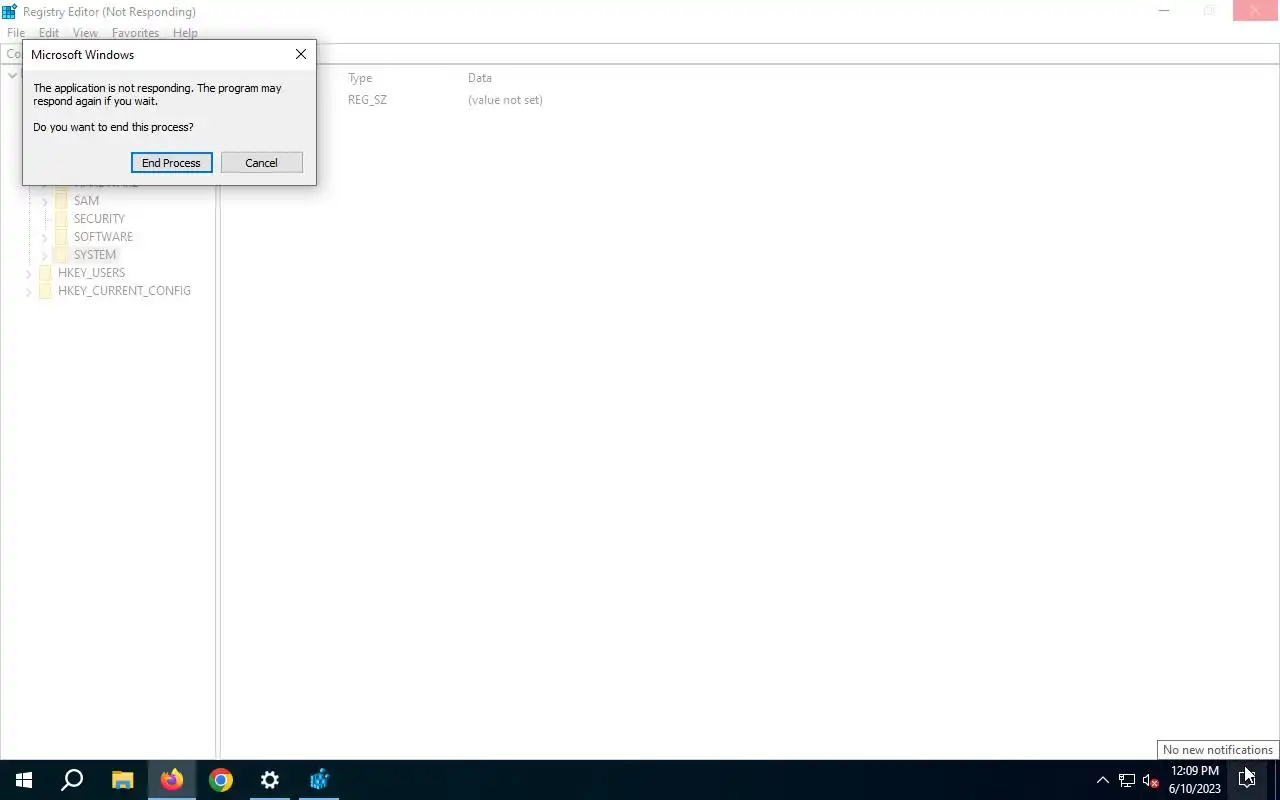The height and width of the screenshot is (800, 1280).
Task: Expand the SOFTWARE registry key
Action: coord(44,237)
